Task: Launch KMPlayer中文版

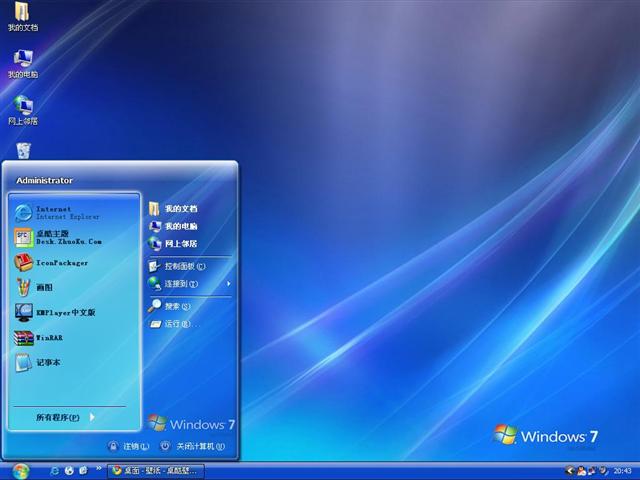Action: coord(73,313)
